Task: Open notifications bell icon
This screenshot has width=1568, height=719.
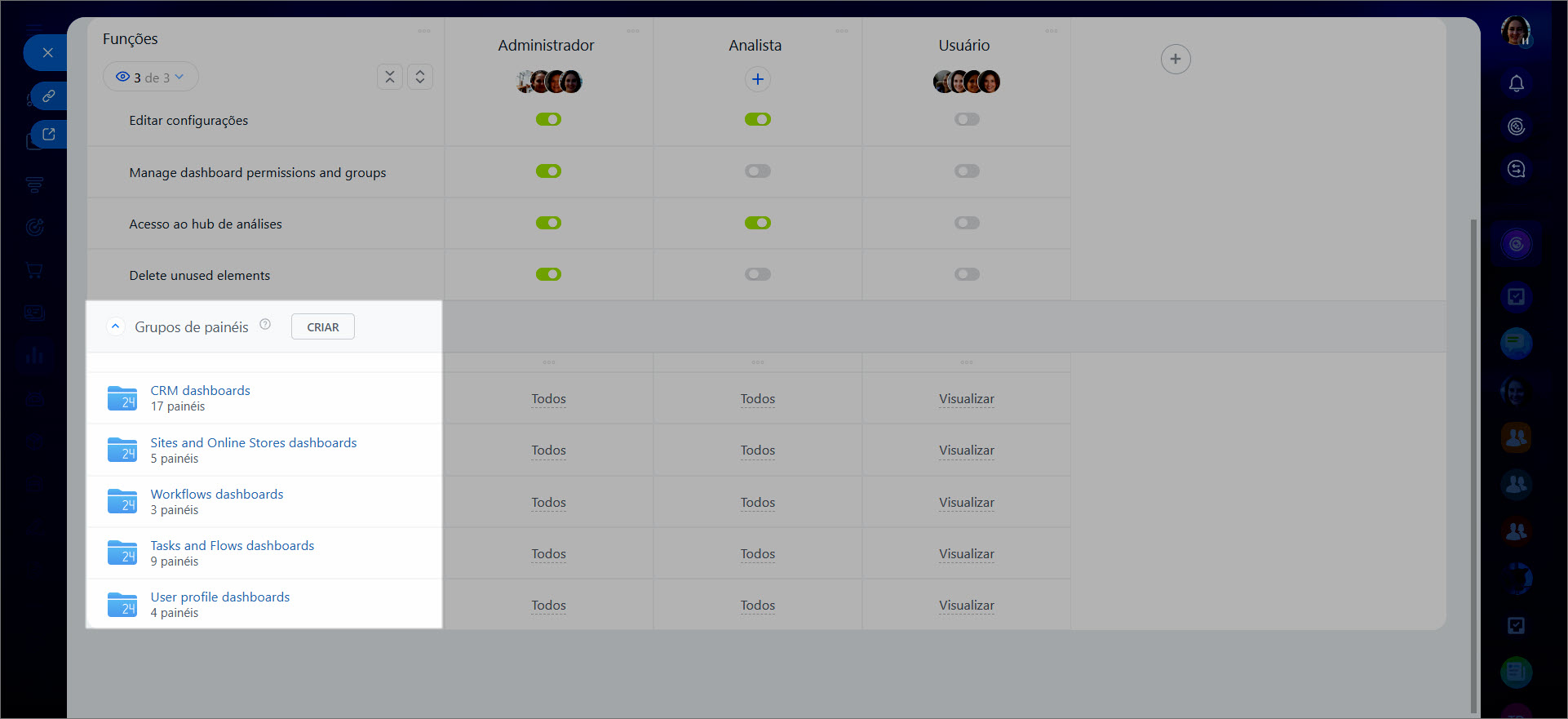Action: point(1516,83)
